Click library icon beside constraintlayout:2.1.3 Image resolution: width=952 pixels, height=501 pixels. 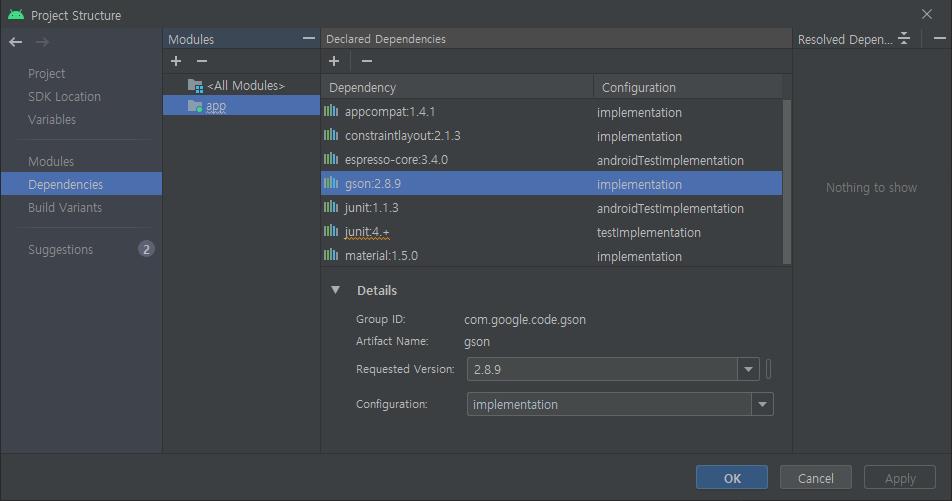click(x=331, y=135)
